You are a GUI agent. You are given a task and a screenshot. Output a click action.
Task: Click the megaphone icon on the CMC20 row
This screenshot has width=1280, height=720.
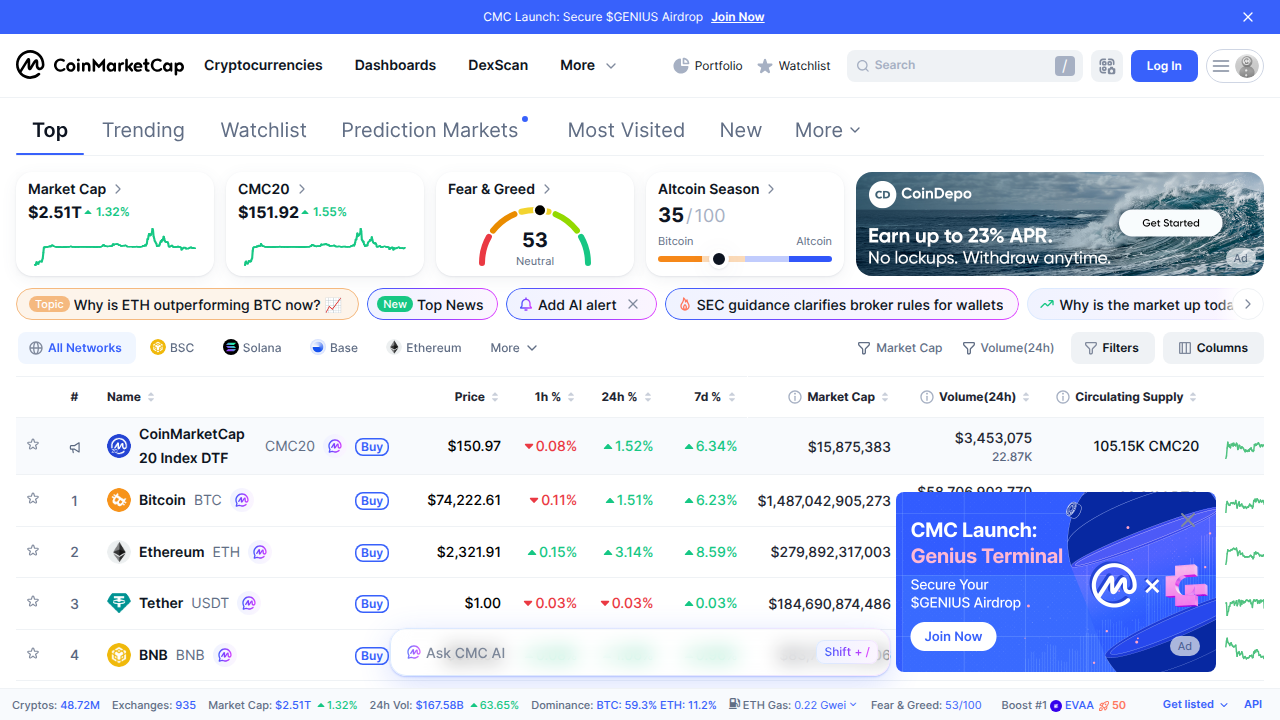coord(74,447)
